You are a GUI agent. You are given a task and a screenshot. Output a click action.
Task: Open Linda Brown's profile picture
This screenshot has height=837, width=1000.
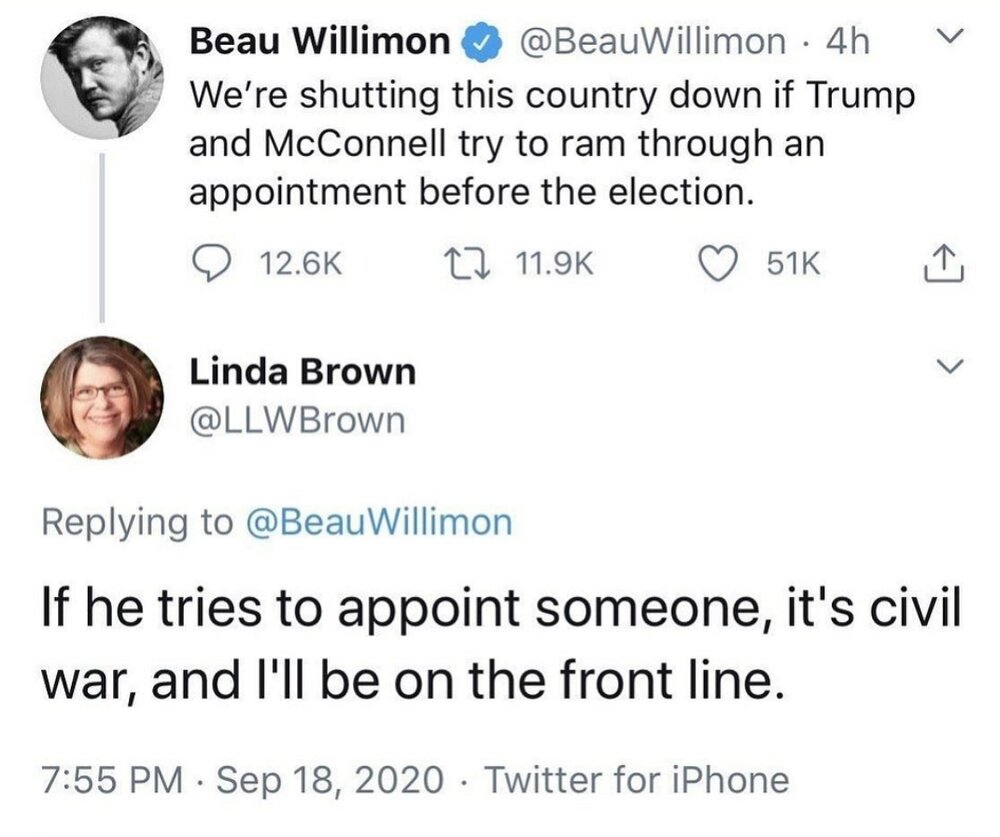[101, 397]
